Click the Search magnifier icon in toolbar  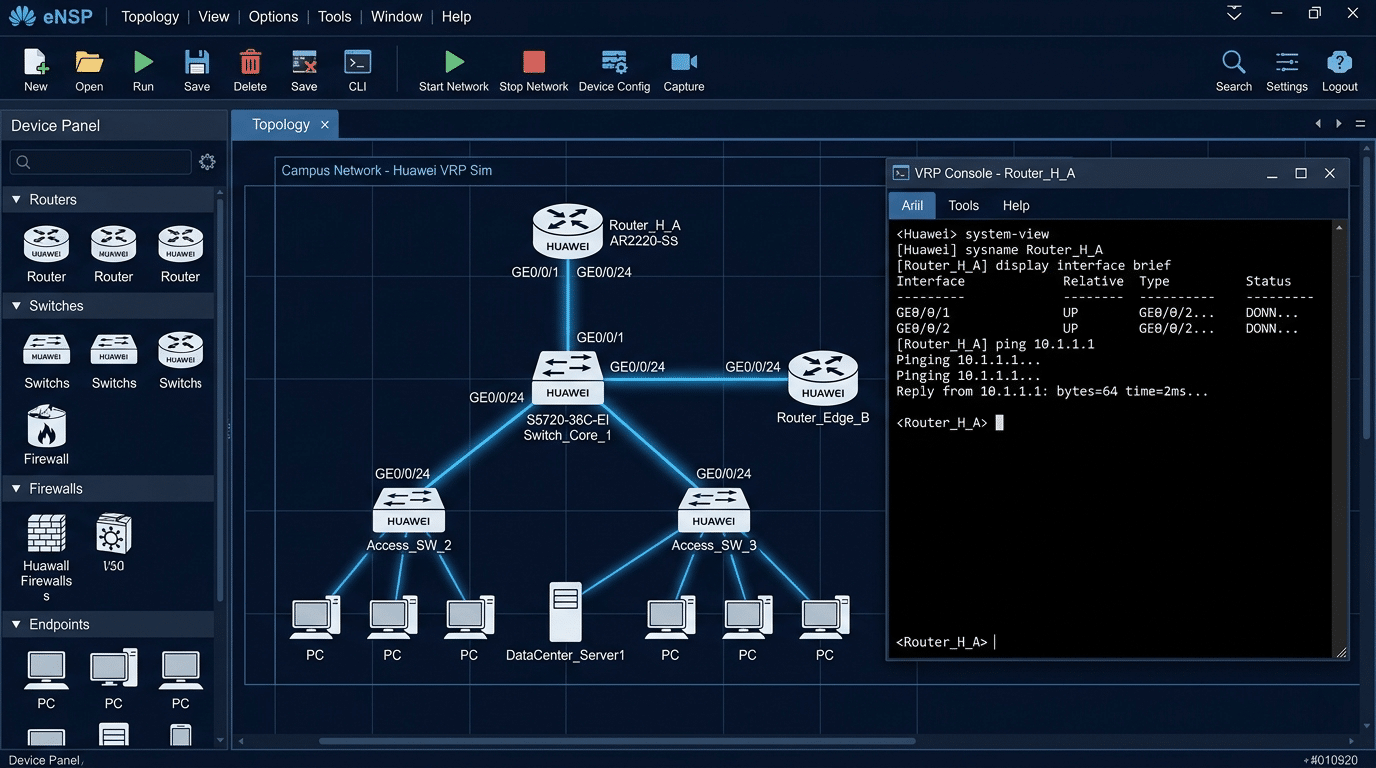click(1234, 62)
